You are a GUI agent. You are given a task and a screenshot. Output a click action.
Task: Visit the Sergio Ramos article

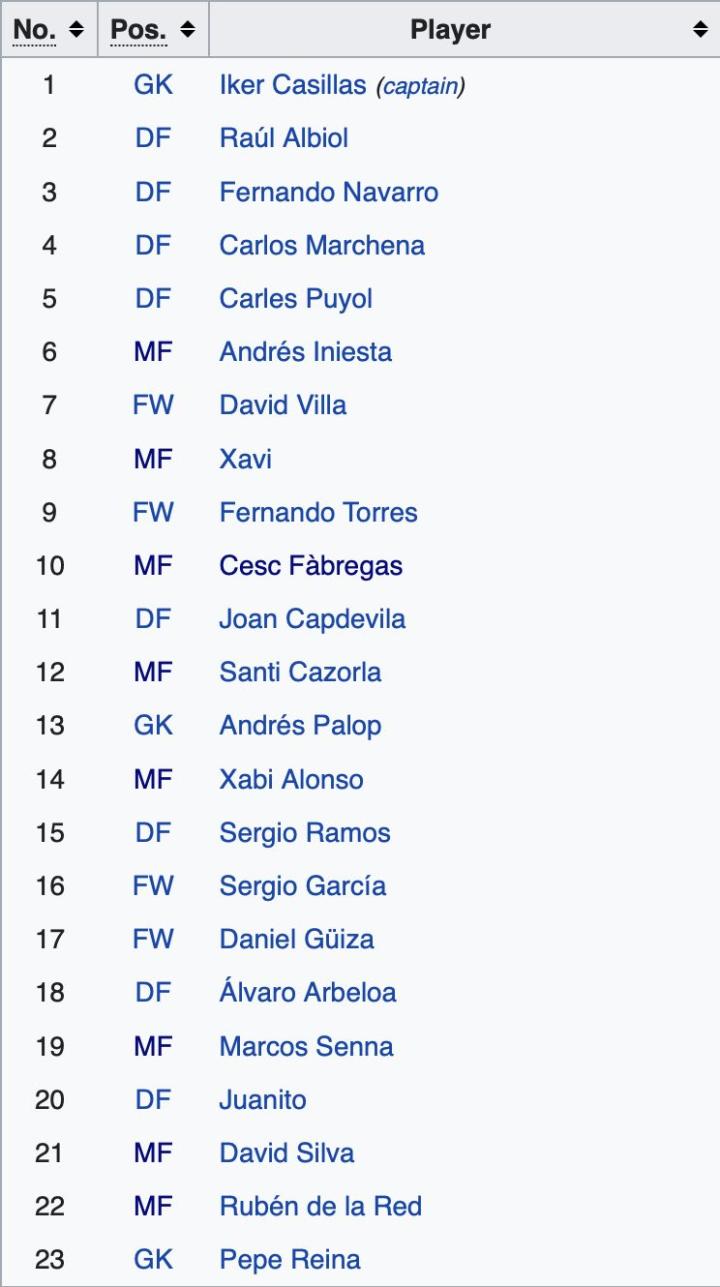304,833
